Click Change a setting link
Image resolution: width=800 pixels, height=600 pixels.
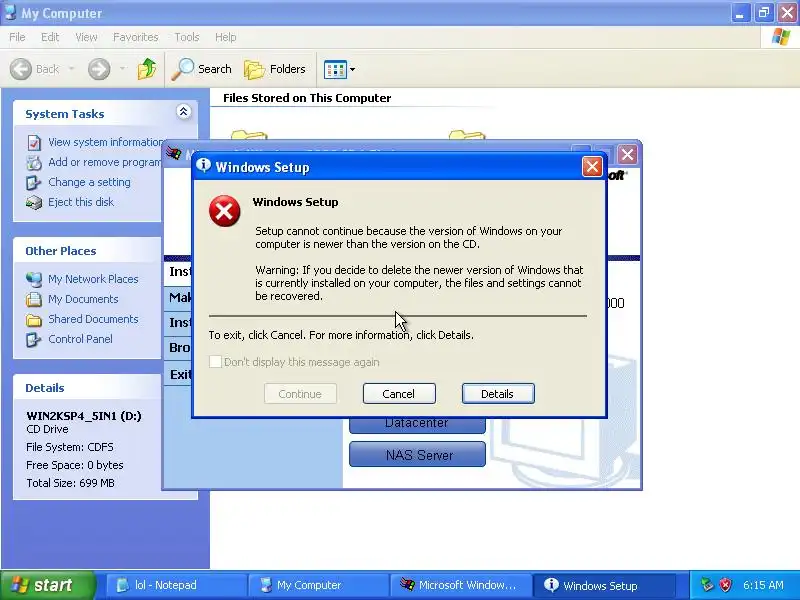(x=89, y=182)
